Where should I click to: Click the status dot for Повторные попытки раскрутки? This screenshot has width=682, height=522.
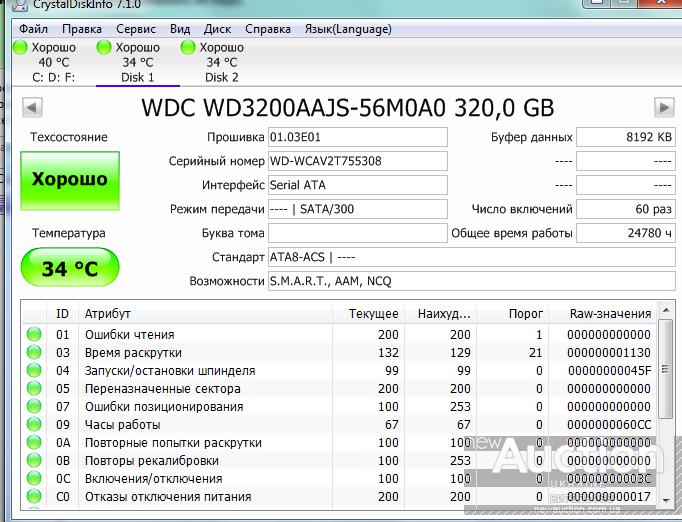(x=34, y=442)
